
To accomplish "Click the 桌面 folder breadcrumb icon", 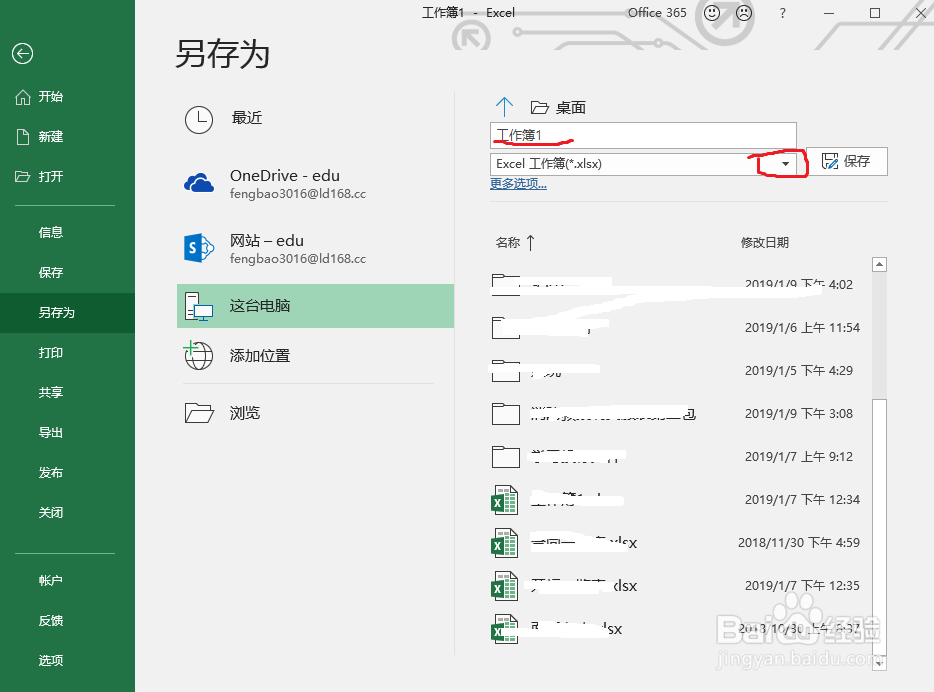I will coord(536,106).
